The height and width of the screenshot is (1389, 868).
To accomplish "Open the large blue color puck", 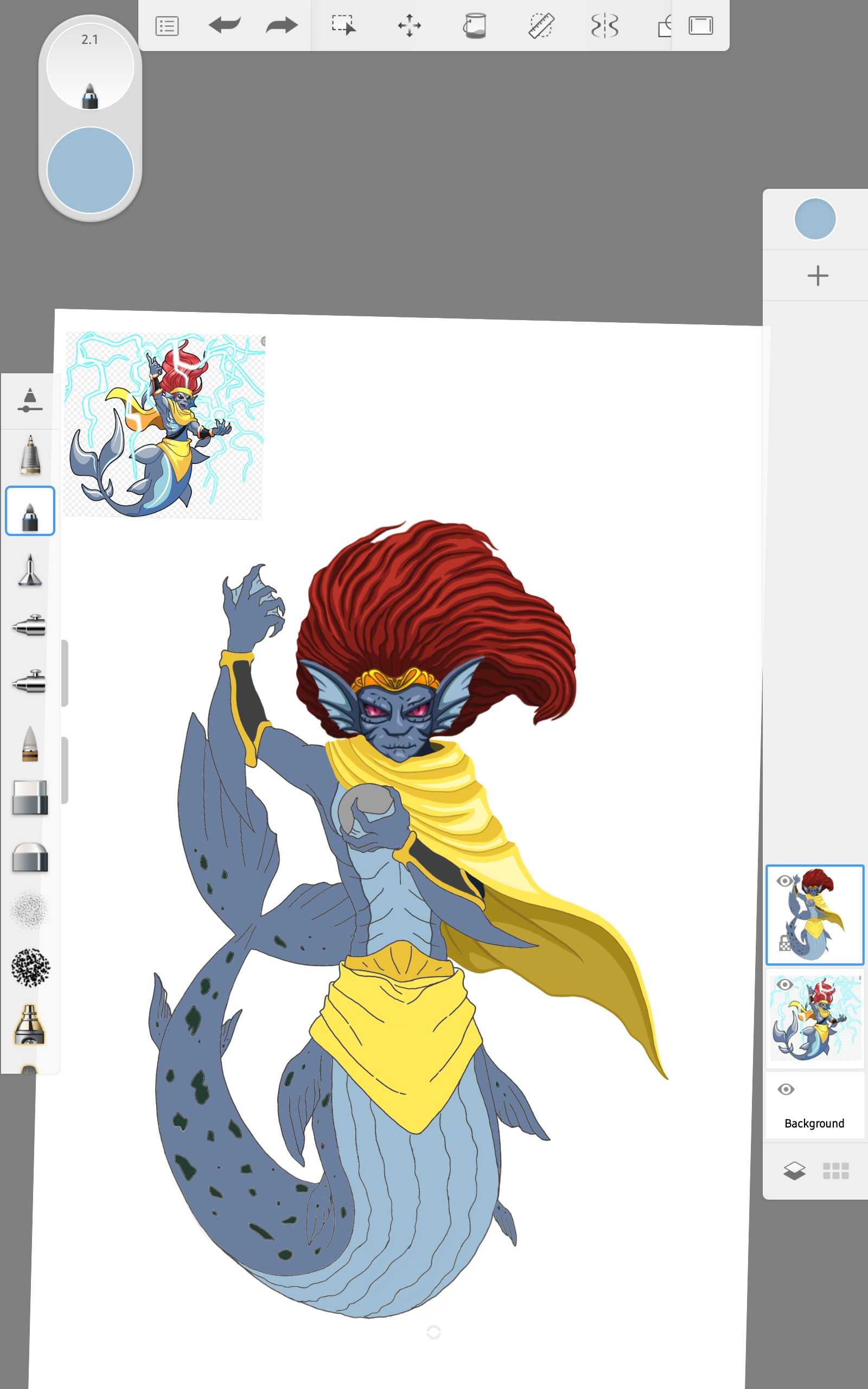I will pos(90,170).
